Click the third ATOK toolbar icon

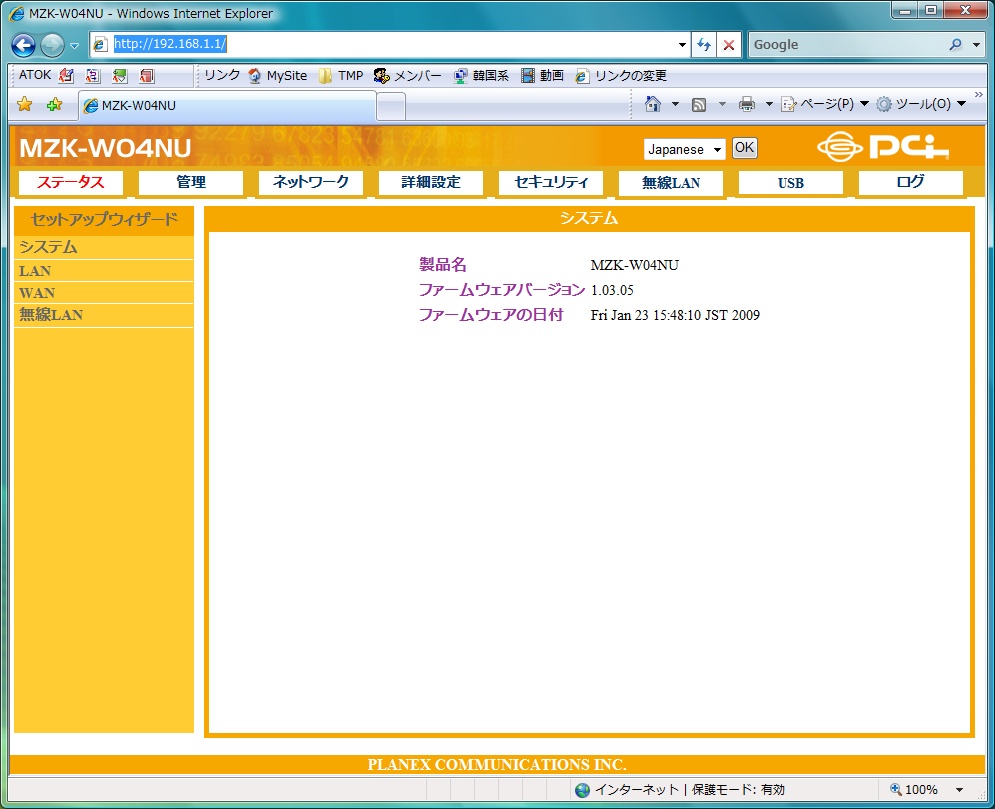click(120, 76)
